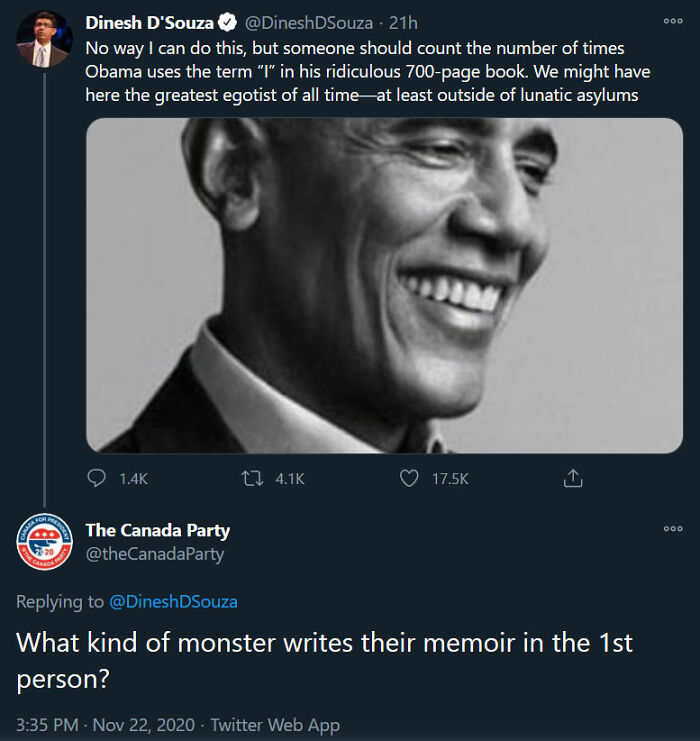
Task: Open the 21h tweet timestamp
Action: pyautogui.click(x=404, y=22)
